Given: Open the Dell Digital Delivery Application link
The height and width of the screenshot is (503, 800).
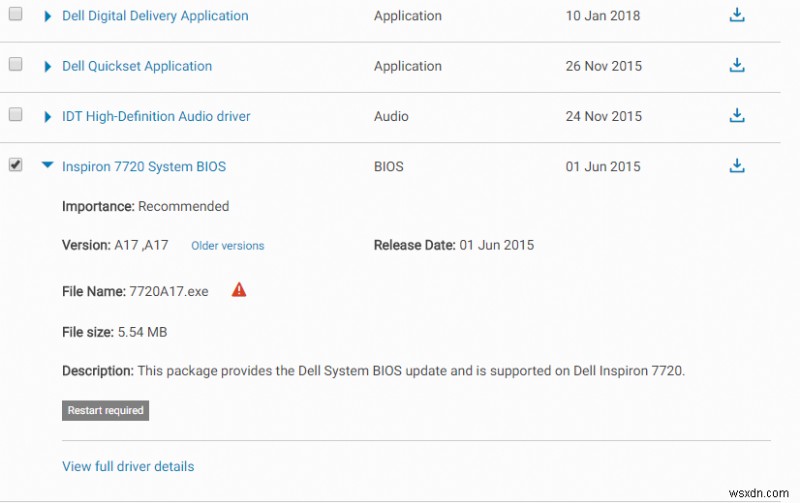Looking at the screenshot, I should [155, 16].
